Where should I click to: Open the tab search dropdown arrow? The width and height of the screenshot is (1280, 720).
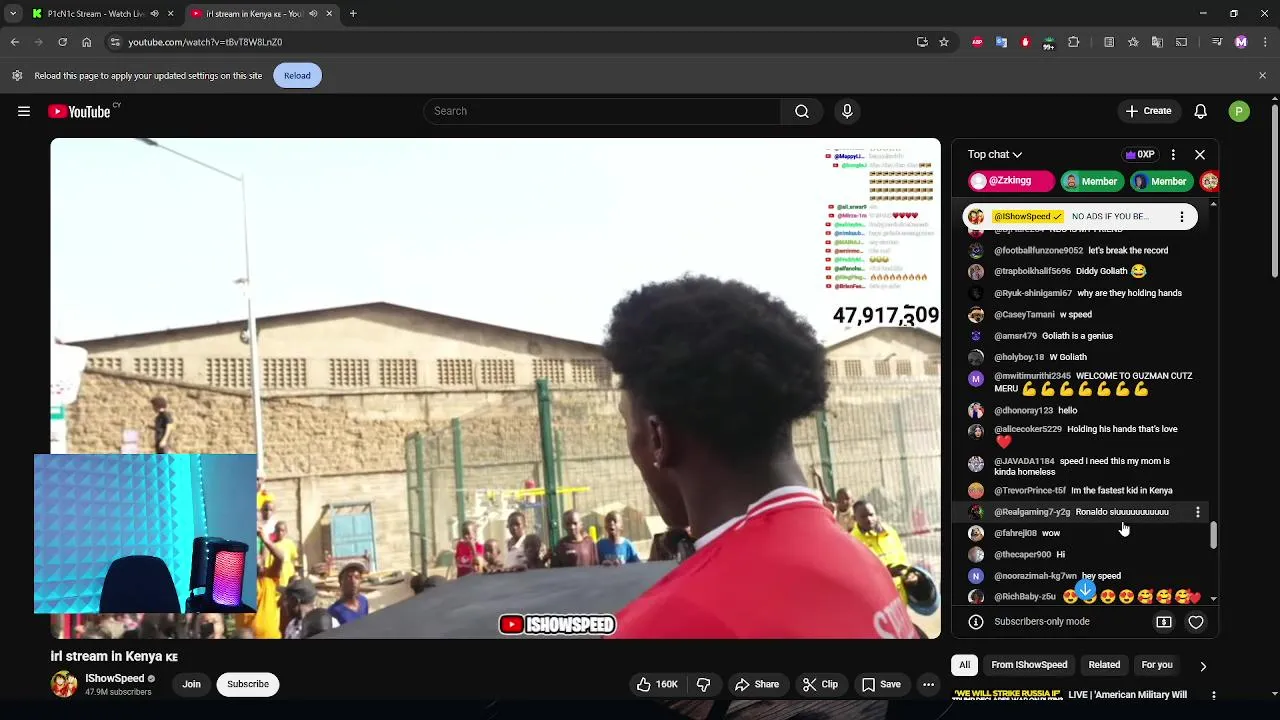(x=12, y=14)
